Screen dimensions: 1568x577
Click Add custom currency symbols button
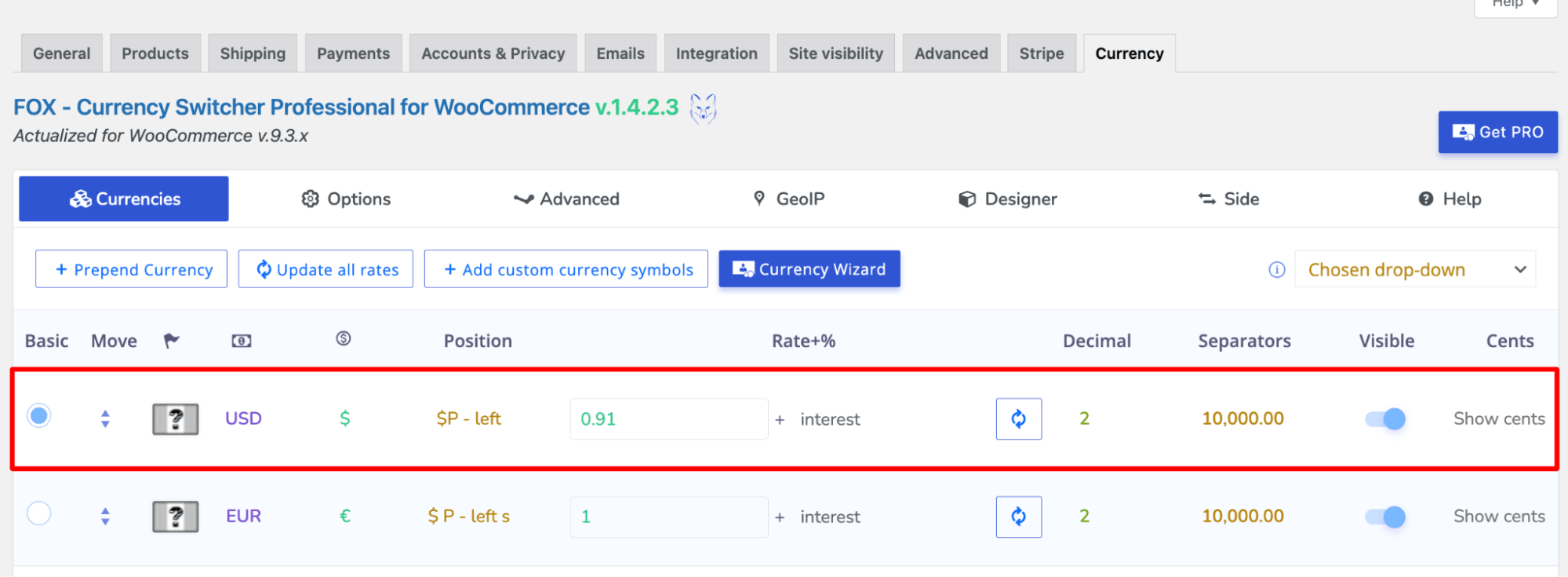pyautogui.click(x=566, y=269)
